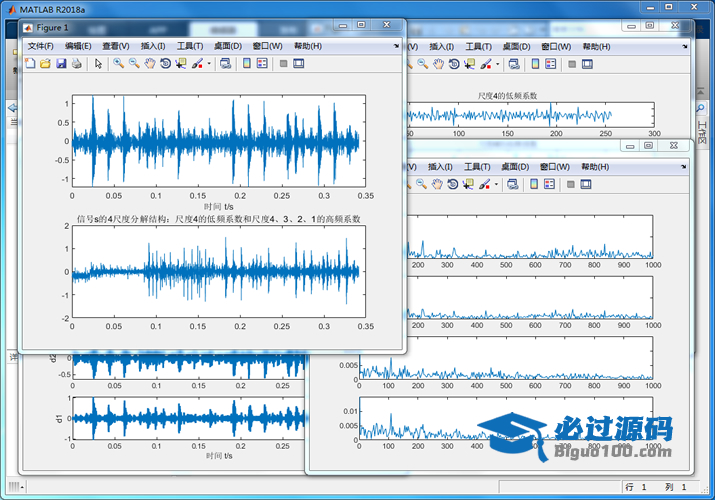The width and height of the screenshot is (715, 500).
Task: Click 尺度4的低频系数 plot title
Action: coord(507,96)
